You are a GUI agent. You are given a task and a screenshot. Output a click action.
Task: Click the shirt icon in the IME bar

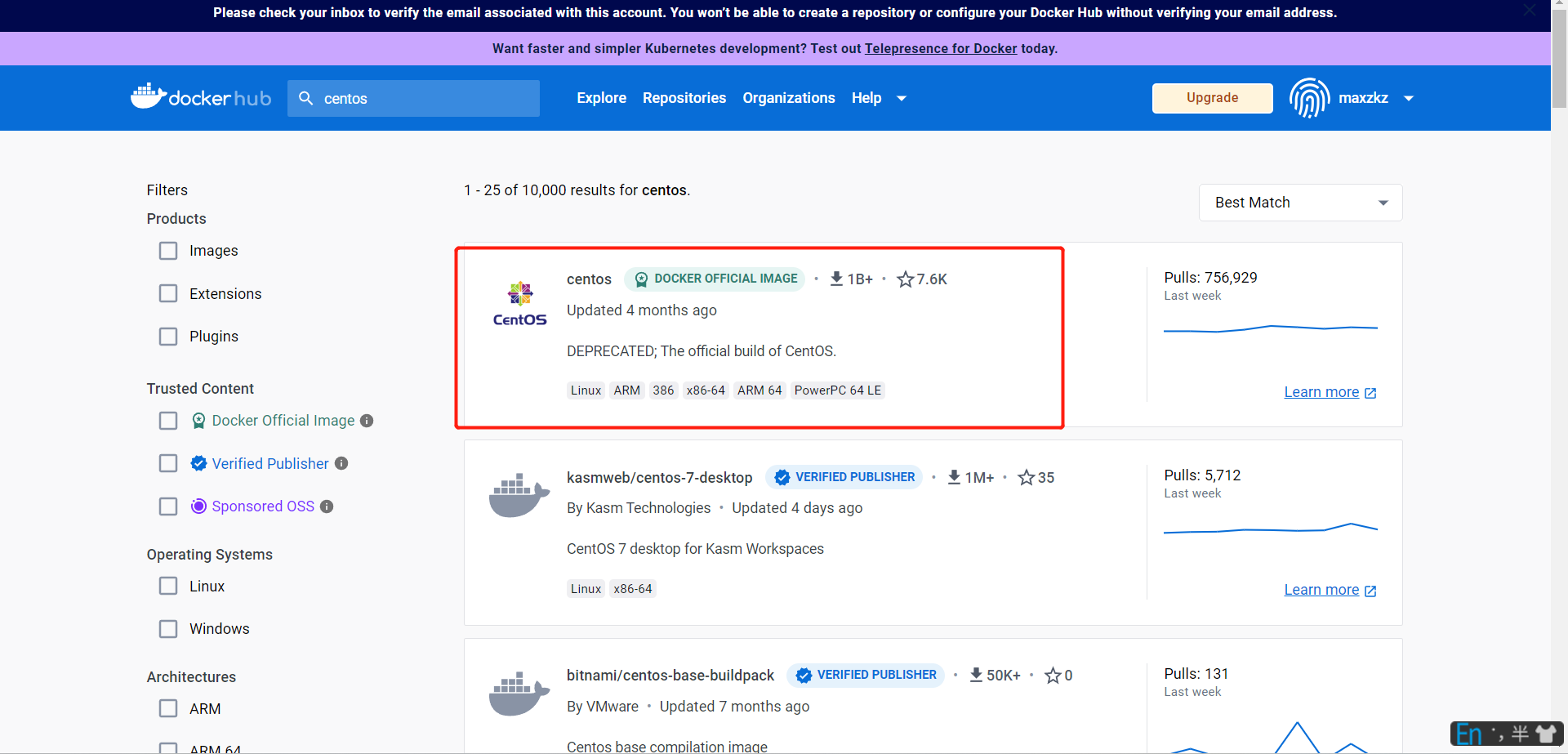tap(1546, 734)
